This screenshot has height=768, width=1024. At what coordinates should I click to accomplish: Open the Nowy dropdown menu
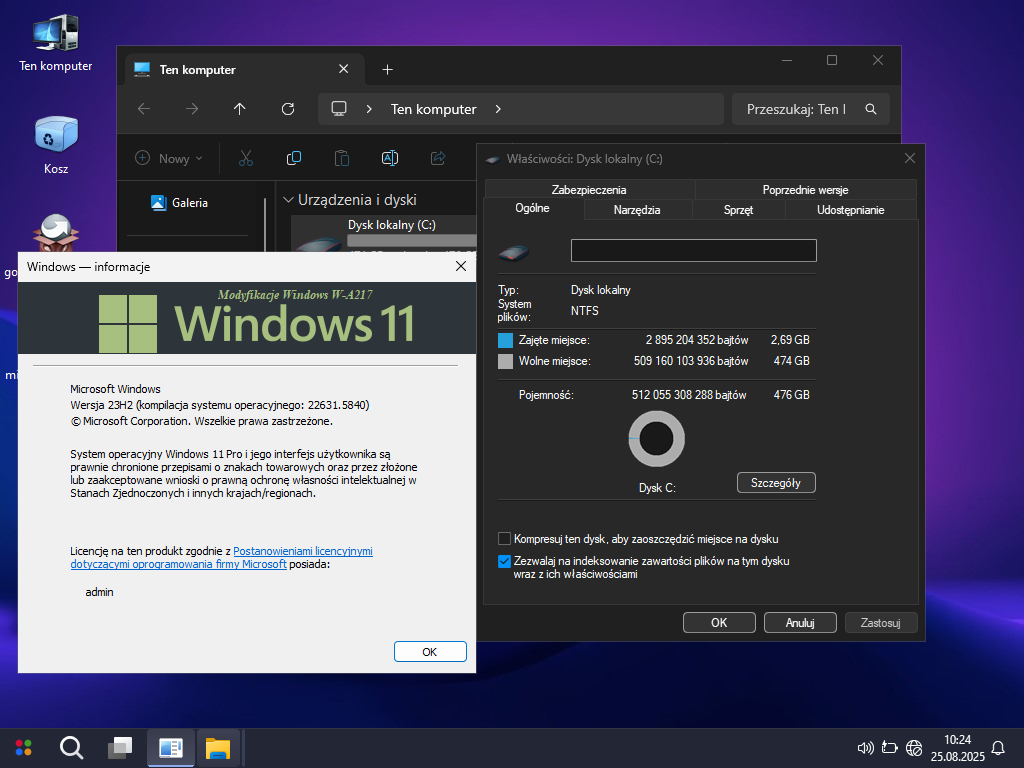tap(169, 158)
